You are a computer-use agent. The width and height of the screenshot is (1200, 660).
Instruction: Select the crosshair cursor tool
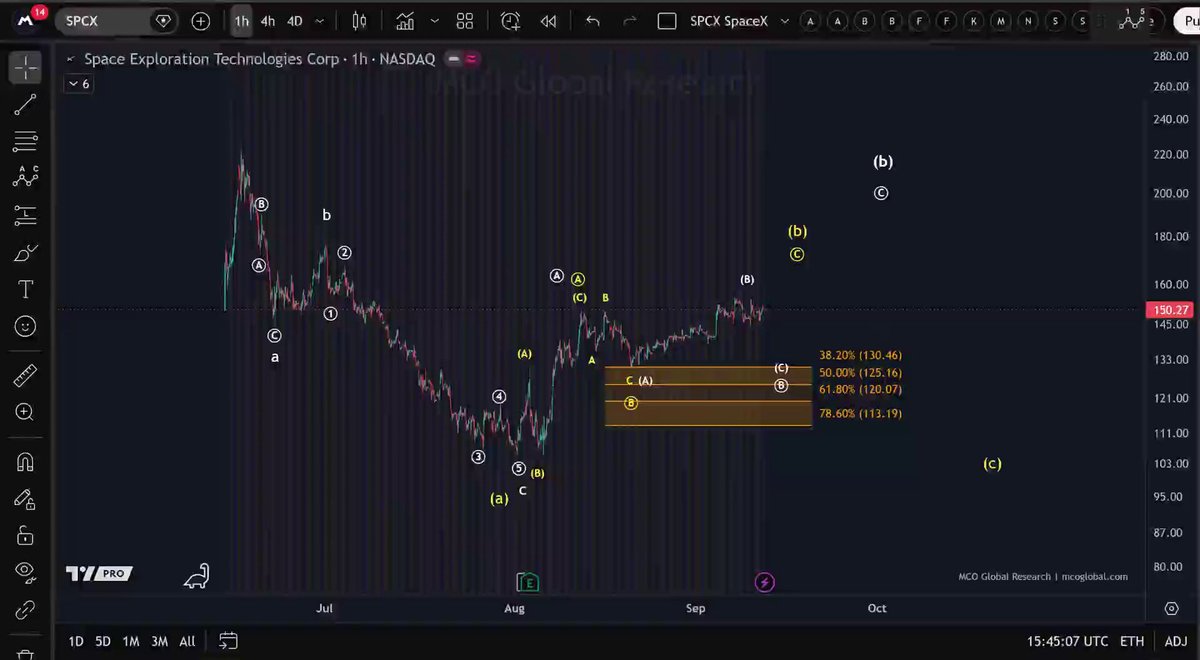pyautogui.click(x=25, y=68)
